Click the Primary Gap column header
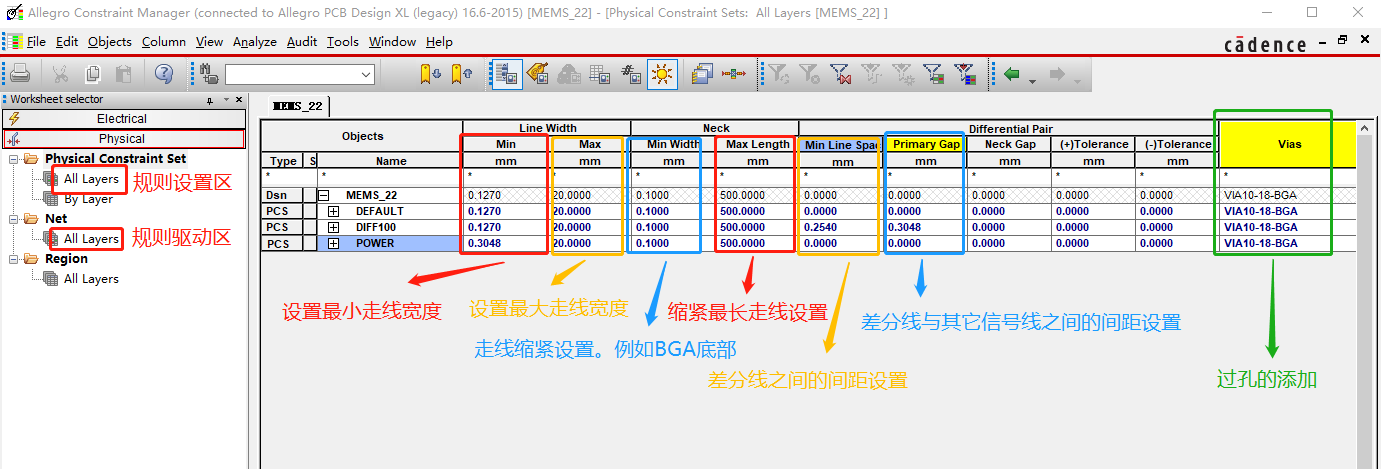Viewport: 1381px width, 469px height. 926,144
